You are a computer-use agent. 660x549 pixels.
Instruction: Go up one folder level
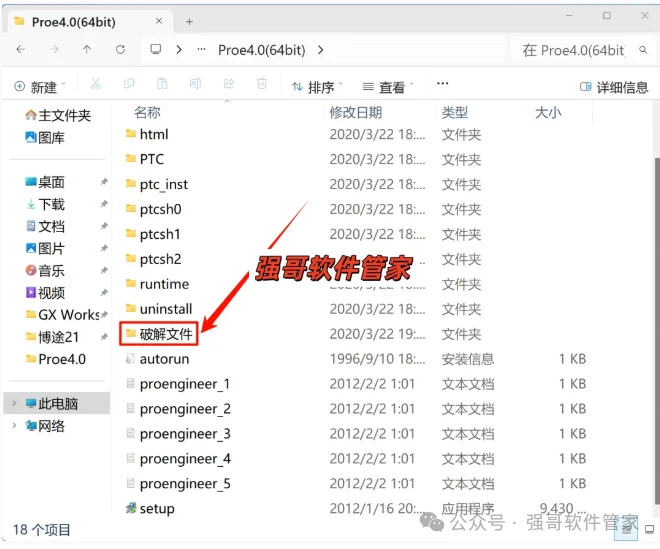coord(87,50)
